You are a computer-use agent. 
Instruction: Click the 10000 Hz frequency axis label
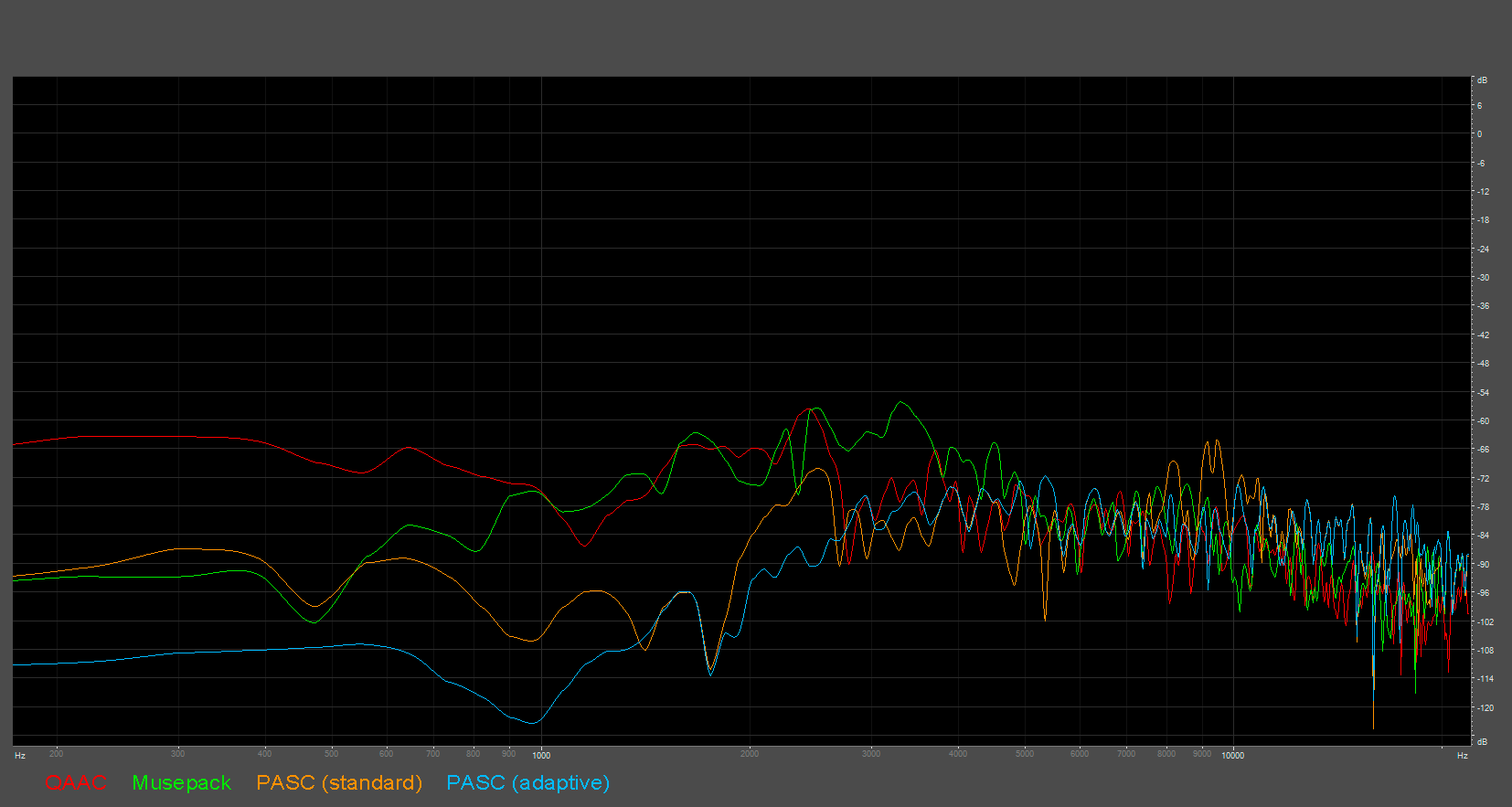(1232, 755)
